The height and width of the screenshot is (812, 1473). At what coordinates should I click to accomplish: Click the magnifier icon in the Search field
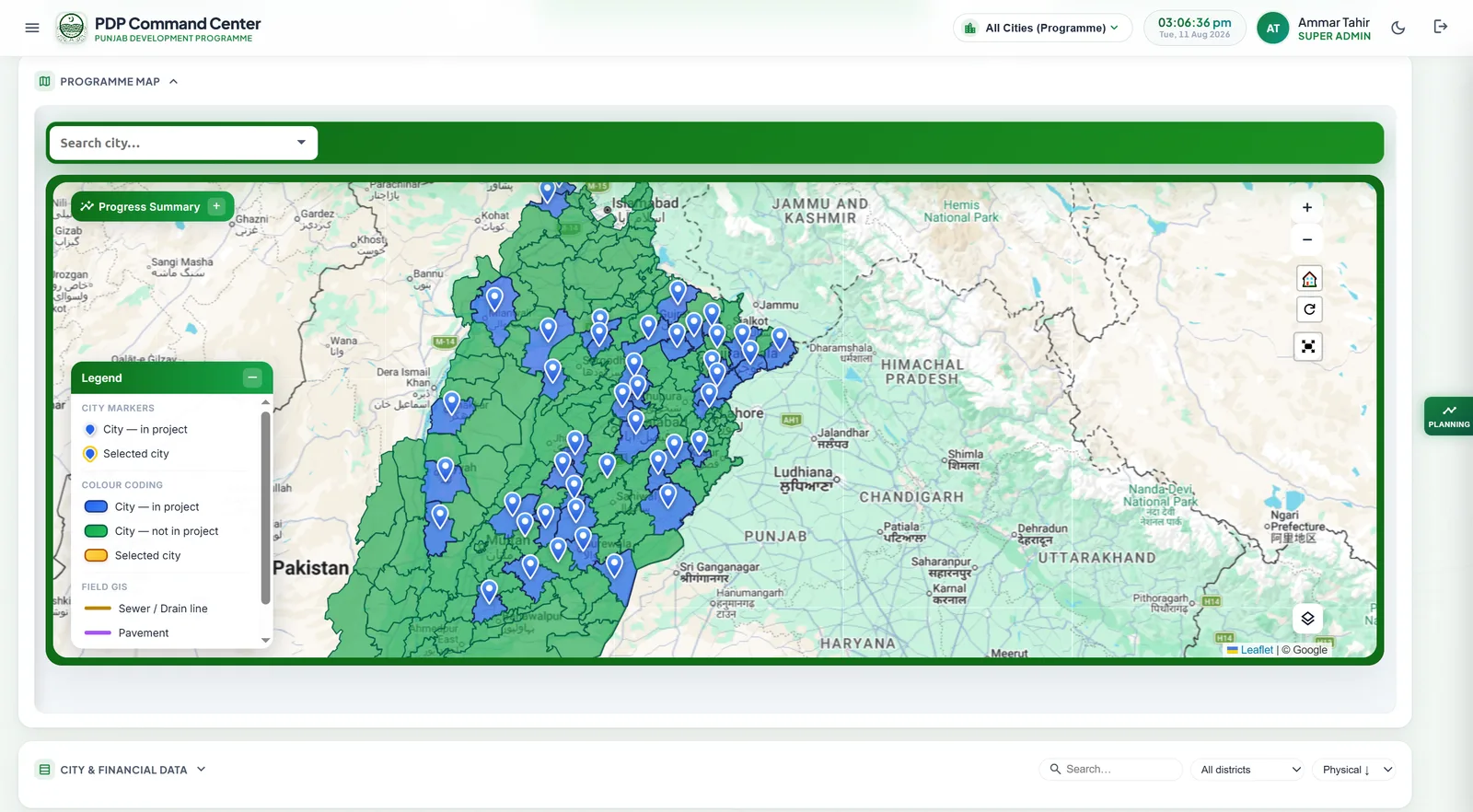(1055, 769)
